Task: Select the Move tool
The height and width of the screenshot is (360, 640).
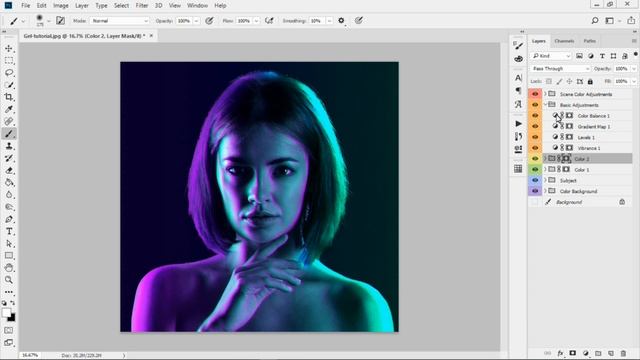Action: point(9,49)
